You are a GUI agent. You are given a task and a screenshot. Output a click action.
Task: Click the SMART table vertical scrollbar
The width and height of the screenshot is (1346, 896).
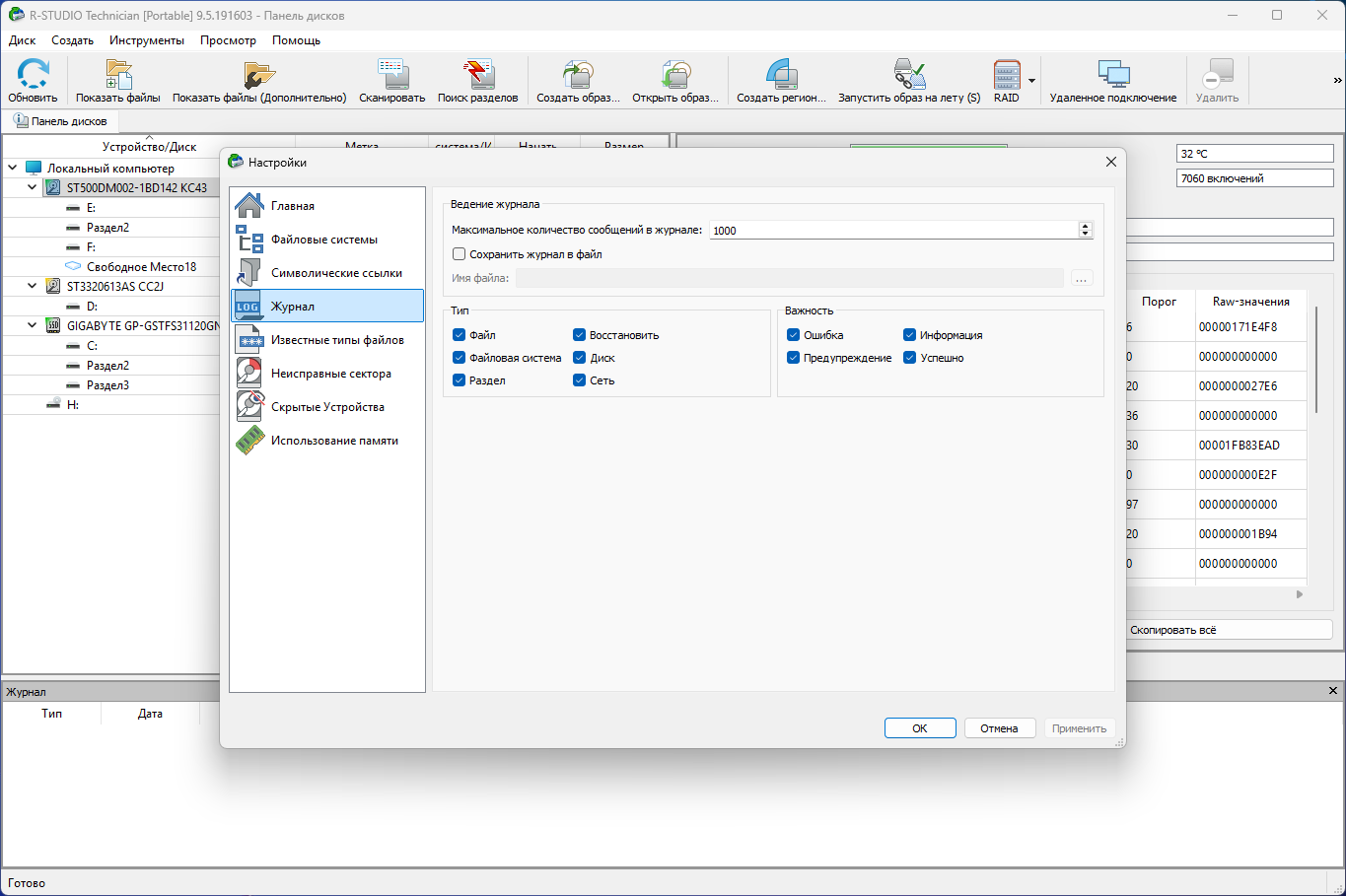click(1316, 360)
